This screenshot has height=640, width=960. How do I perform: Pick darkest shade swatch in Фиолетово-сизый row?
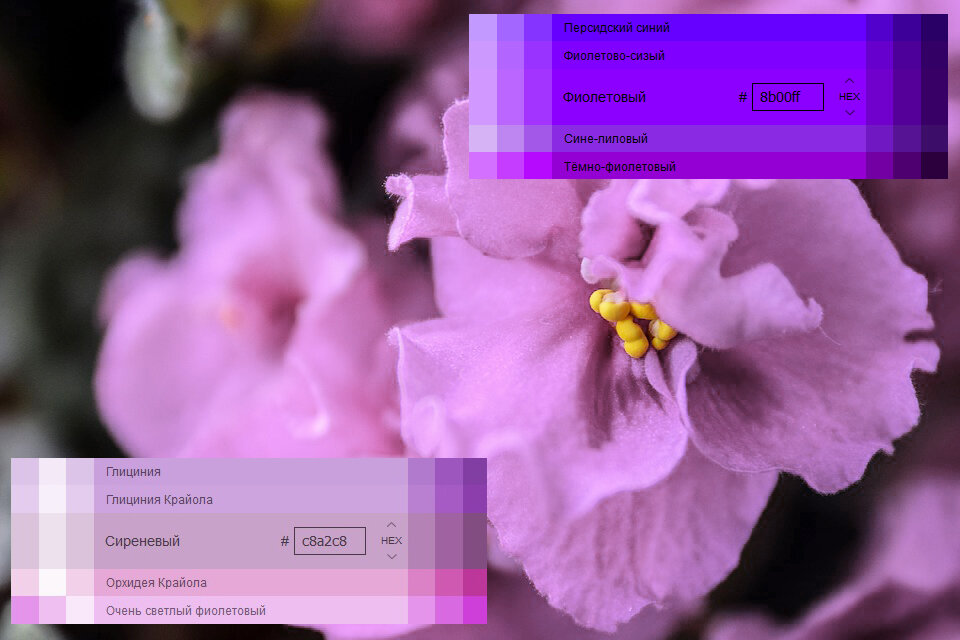(x=934, y=56)
